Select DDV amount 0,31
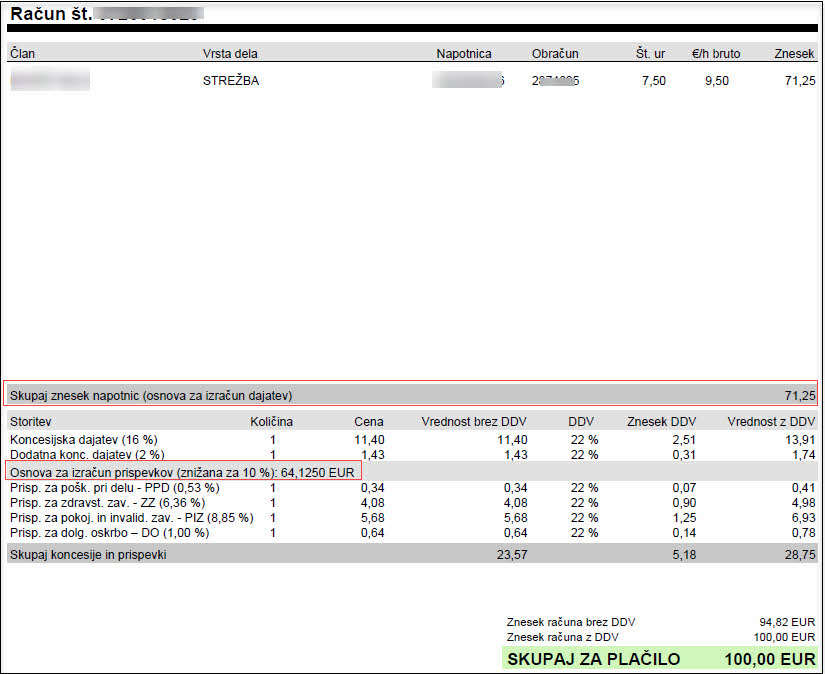This screenshot has width=825, height=674. click(x=684, y=455)
